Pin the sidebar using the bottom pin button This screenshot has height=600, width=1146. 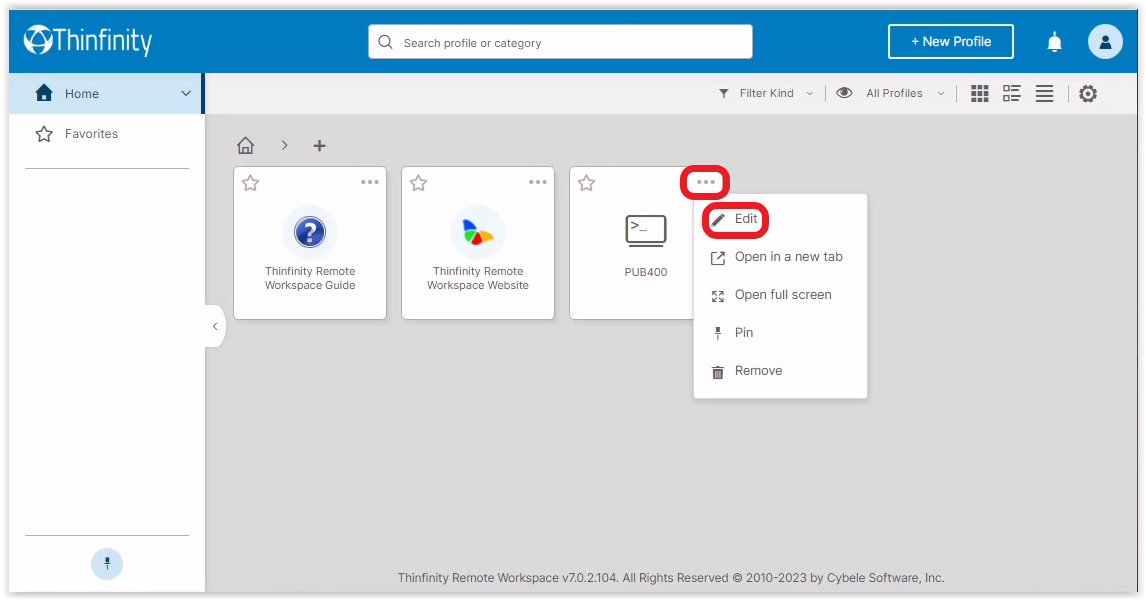[x=107, y=563]
